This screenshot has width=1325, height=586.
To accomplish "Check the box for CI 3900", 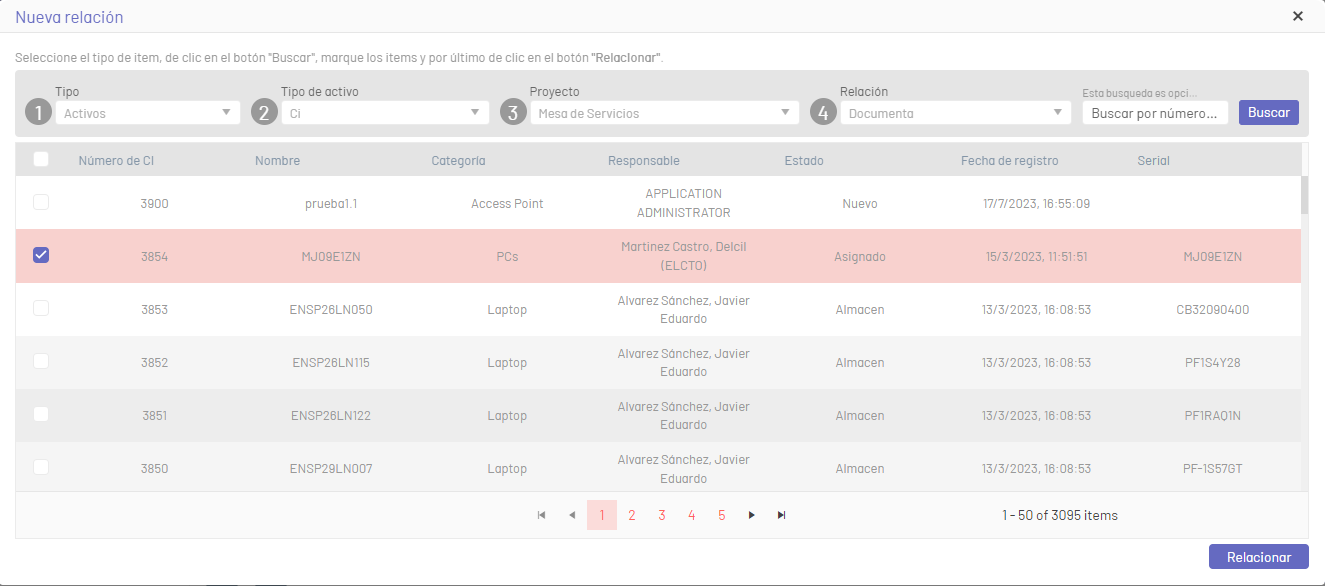I will tap(41, 202).
